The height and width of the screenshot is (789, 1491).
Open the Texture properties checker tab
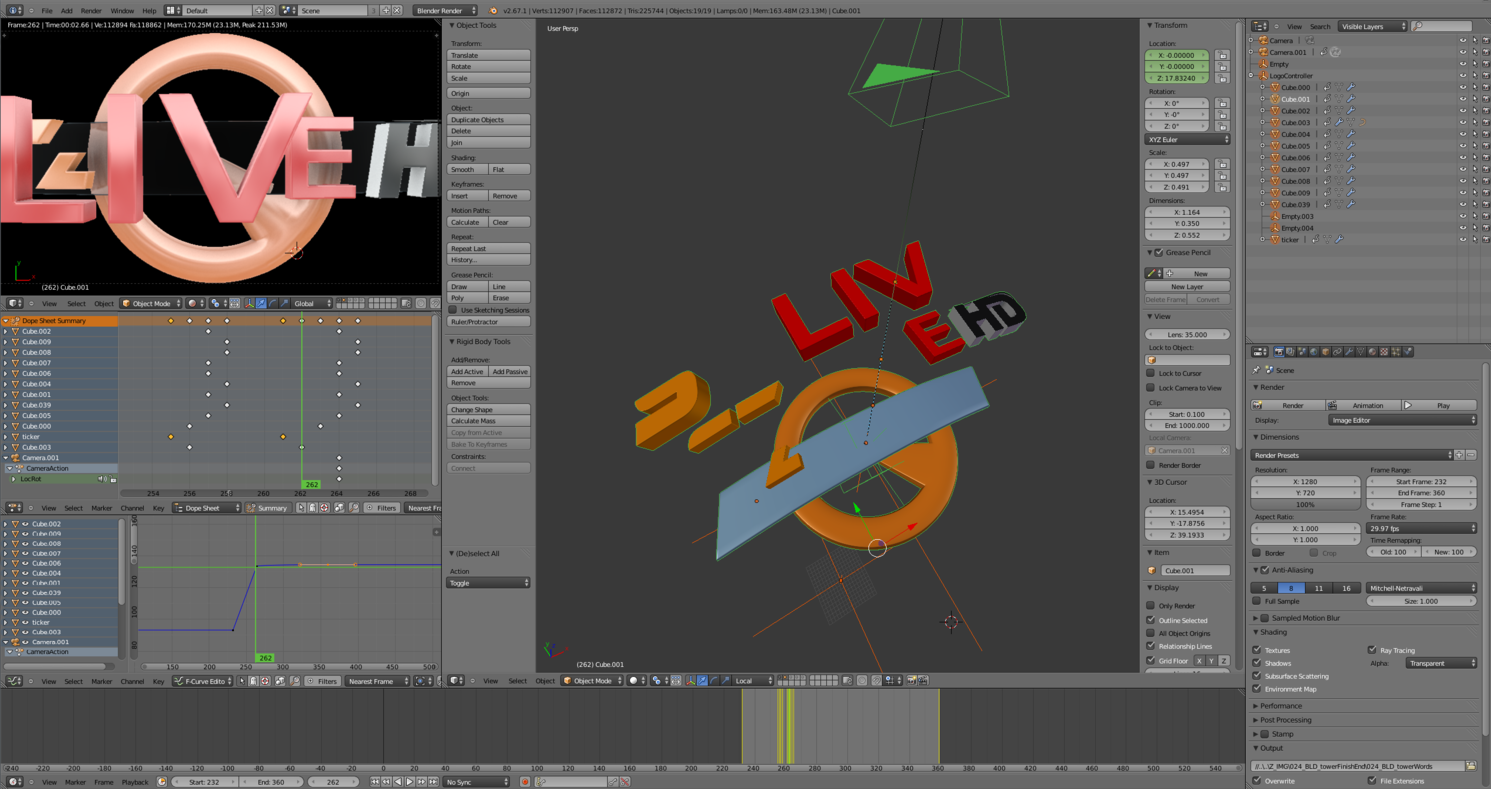1384,352
